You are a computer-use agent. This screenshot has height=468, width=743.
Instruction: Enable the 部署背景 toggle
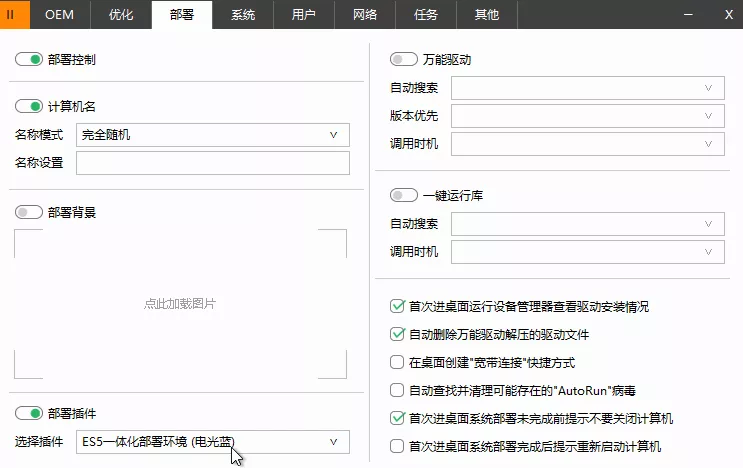[x=29, y=212]
